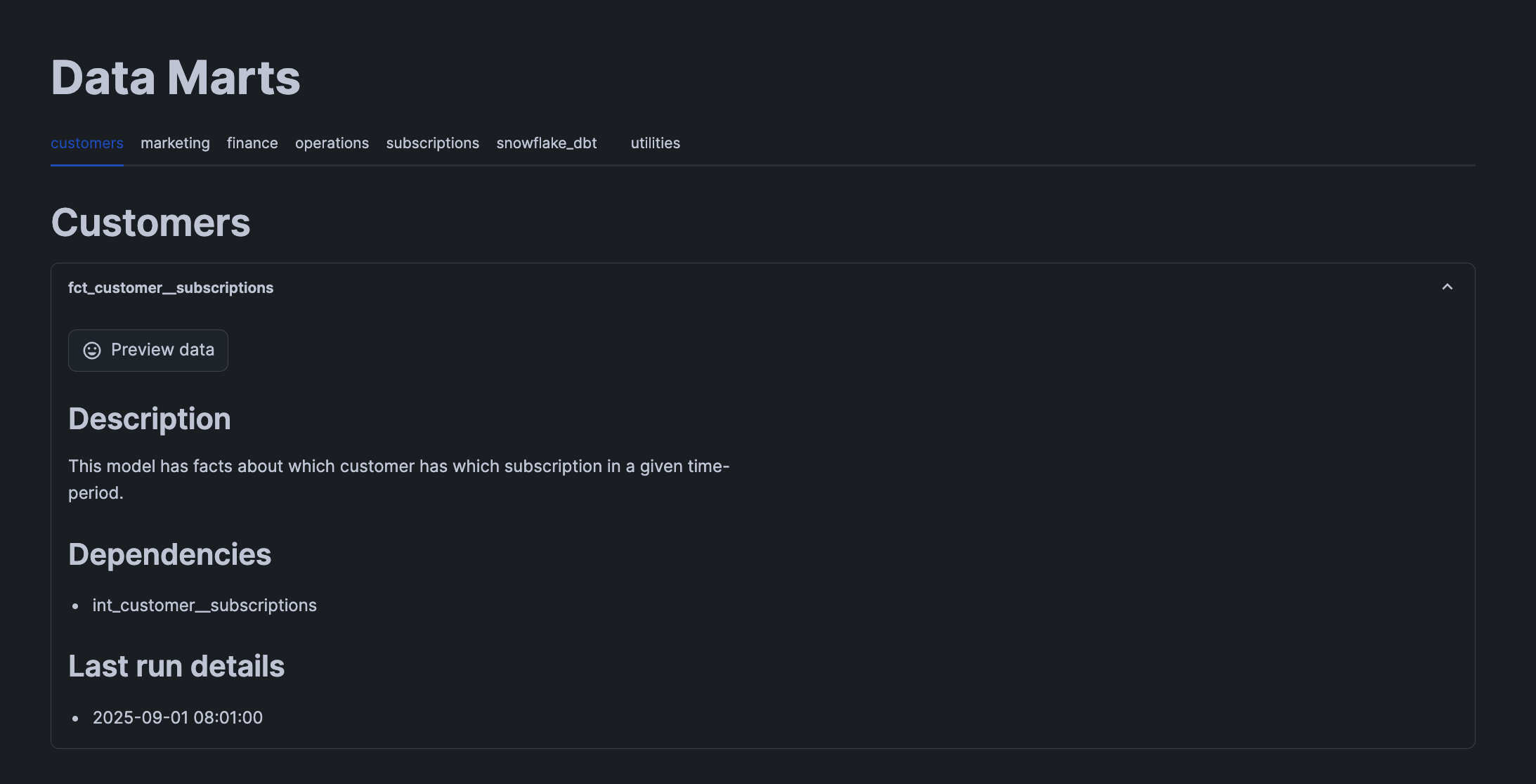The image size is (1536, 784).
Task: Click the blue underline beneath customers tab
Action: [87, 165]
